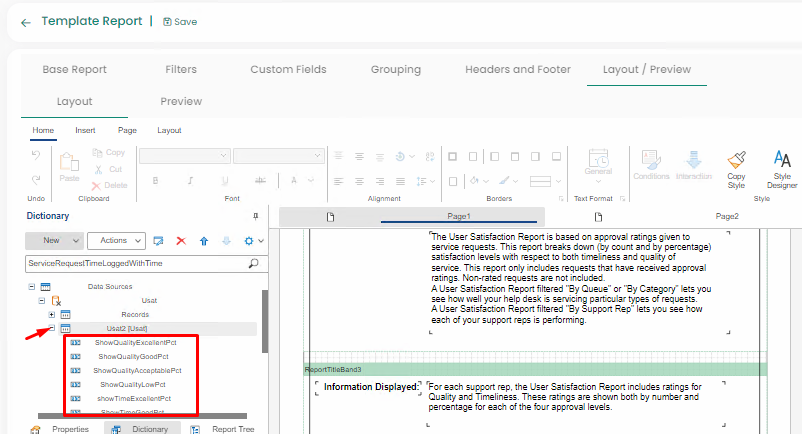Screen dimensions: 802x434
Task: Expand the Records tree node
Action: tap(52, 314)
